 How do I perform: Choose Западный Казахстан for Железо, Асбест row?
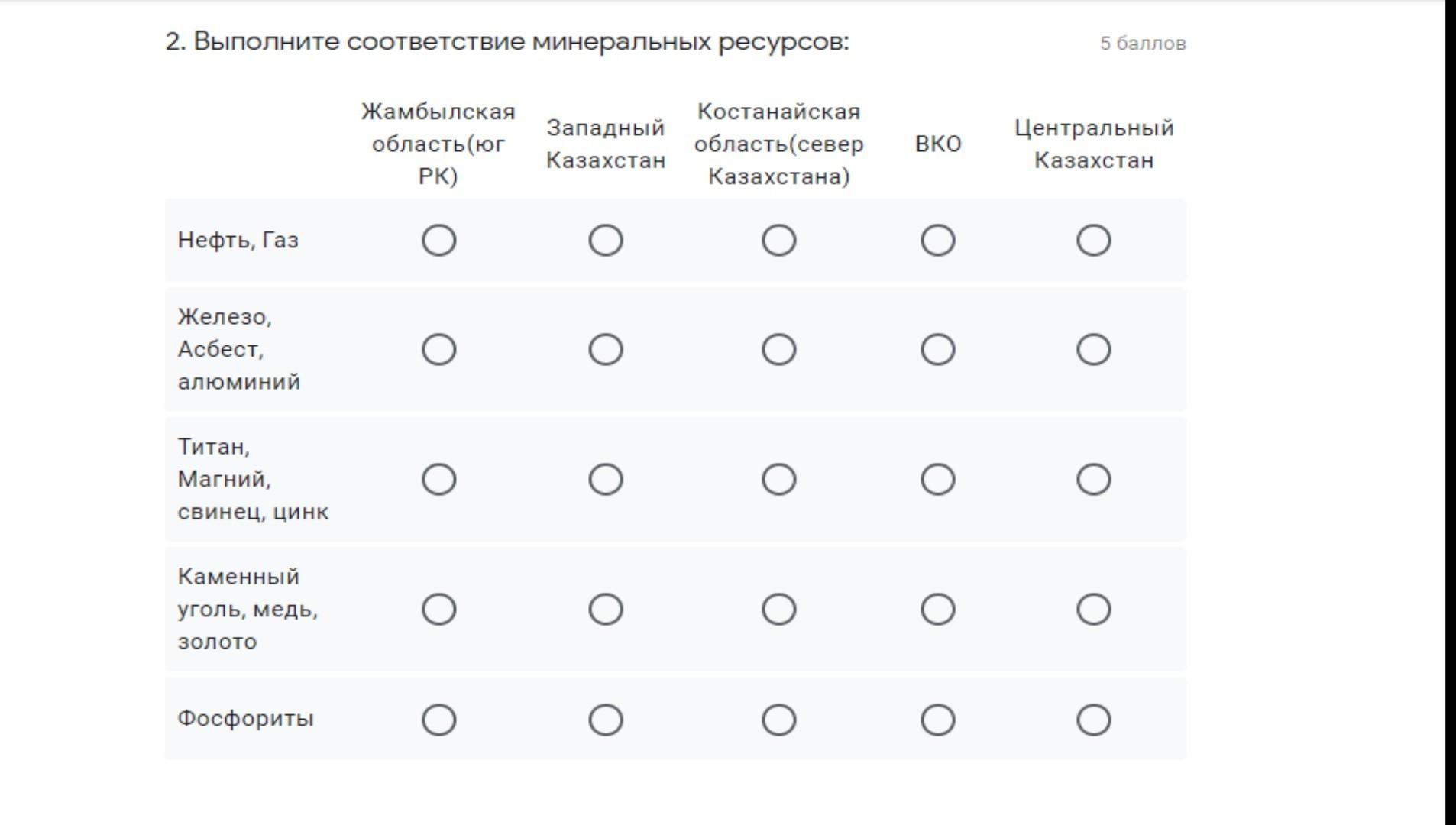606,350
